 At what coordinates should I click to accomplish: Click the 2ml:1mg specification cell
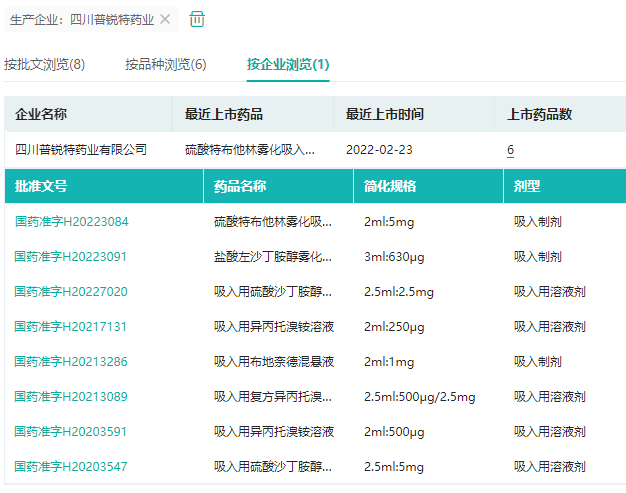click(x=389, y=362)
